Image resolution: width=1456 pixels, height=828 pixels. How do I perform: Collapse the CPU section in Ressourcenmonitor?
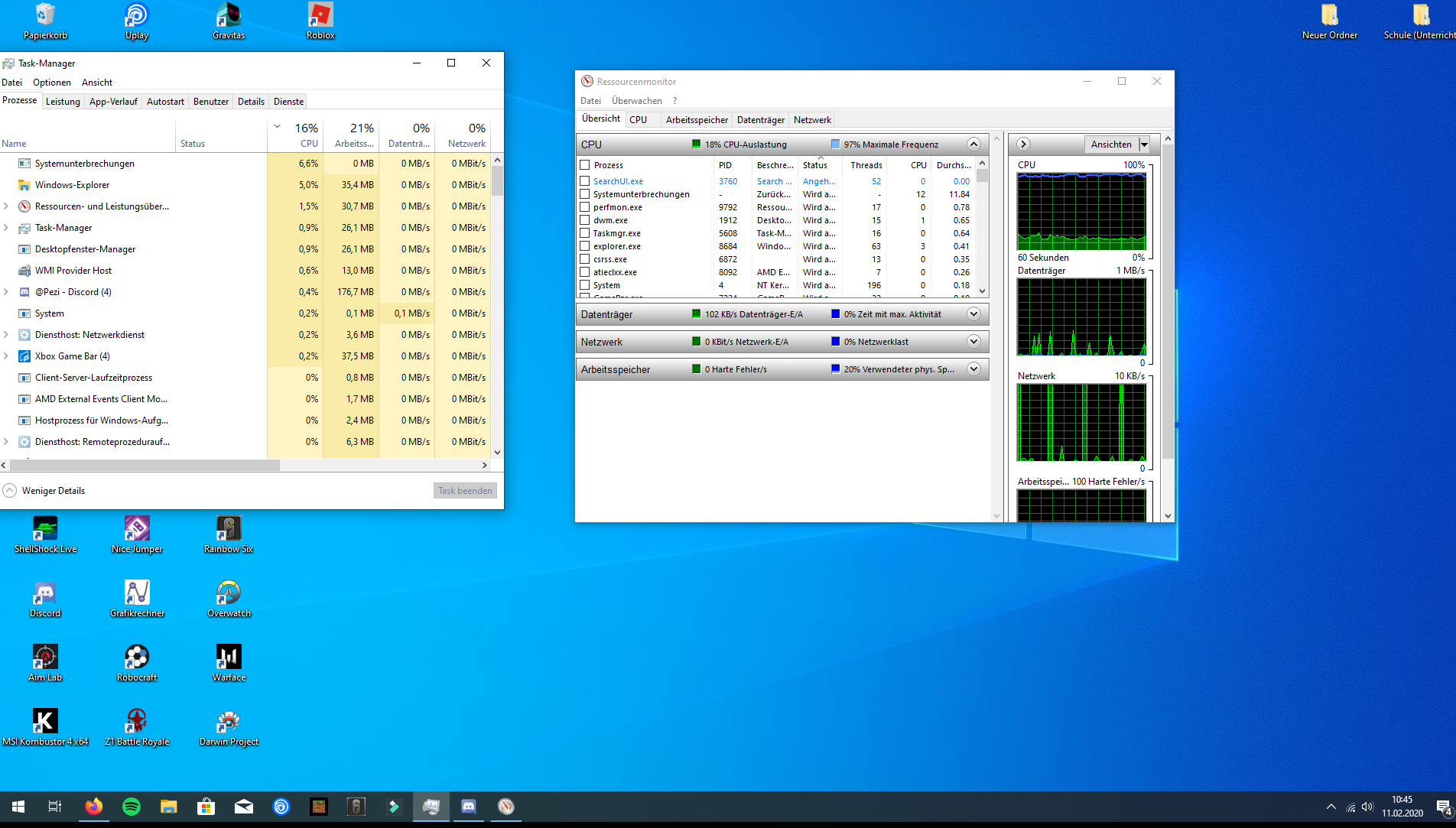pos(973,144)
